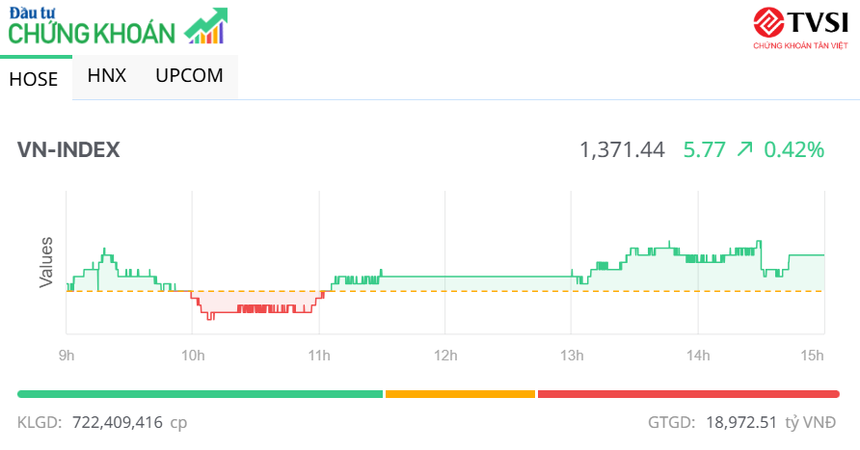The image size is (860, 450).
Task: Click the green up-right trend arrow
Action: point(744,150)
